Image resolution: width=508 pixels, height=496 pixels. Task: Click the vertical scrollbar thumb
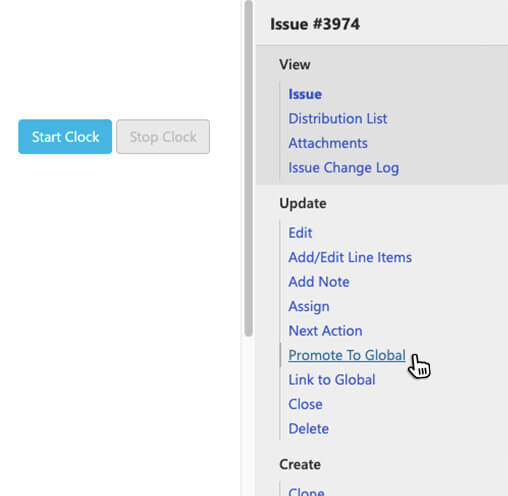[248, 168]
